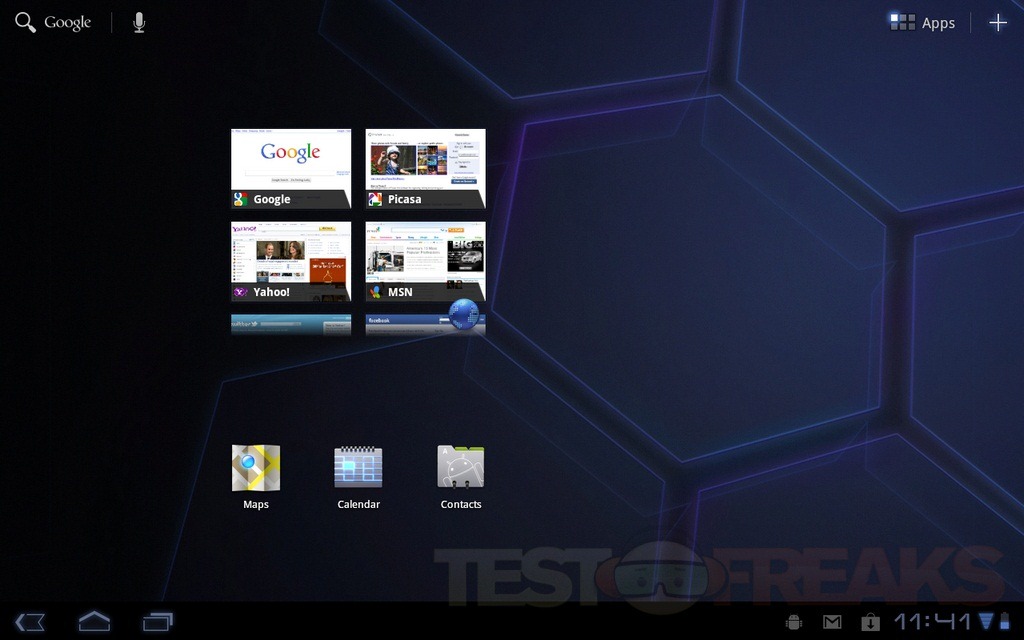
Task: Open the MSN bookmark thumbnail
Action: pos(425,260)
